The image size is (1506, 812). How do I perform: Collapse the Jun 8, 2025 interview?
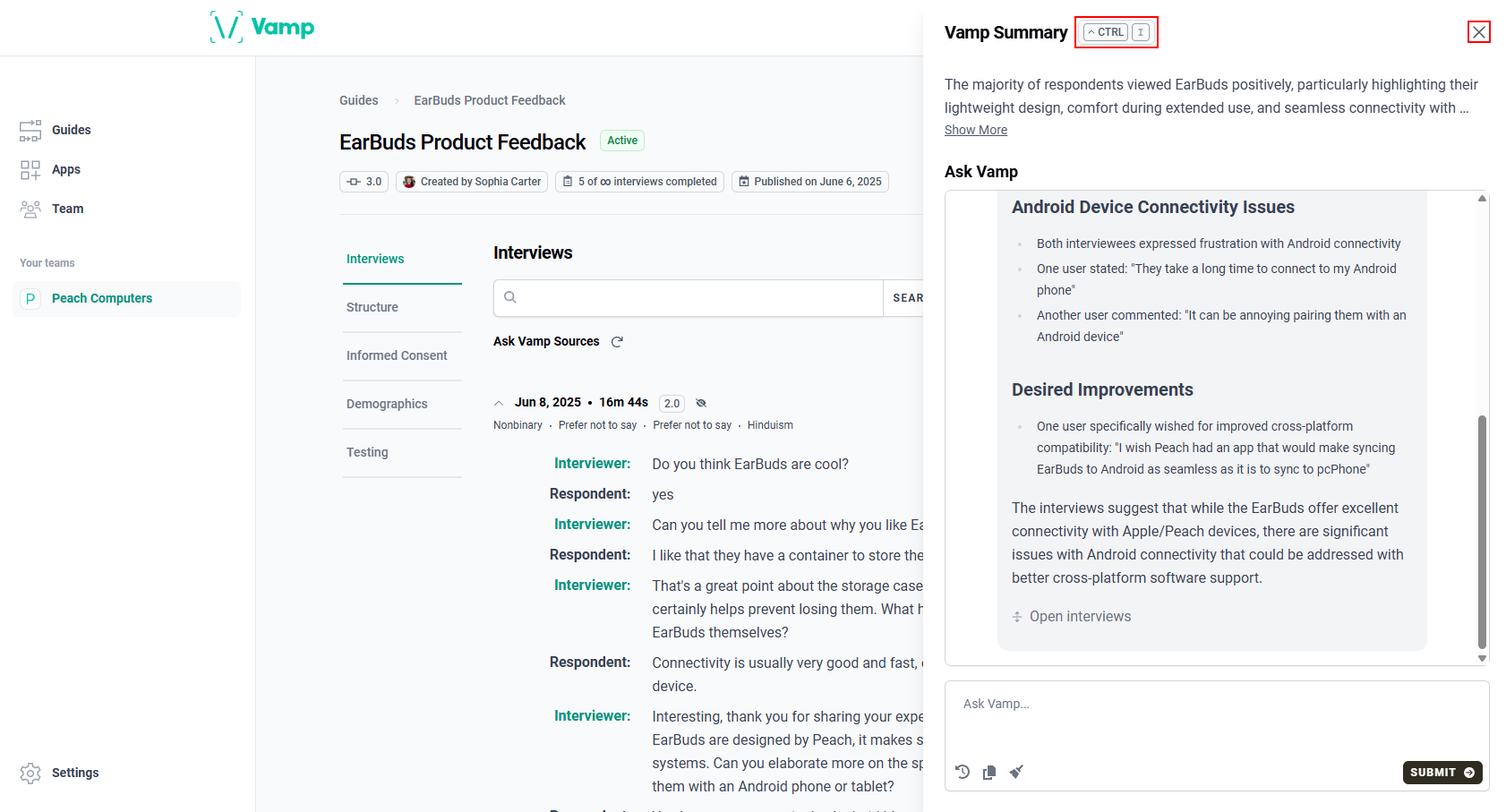(499, 403)
